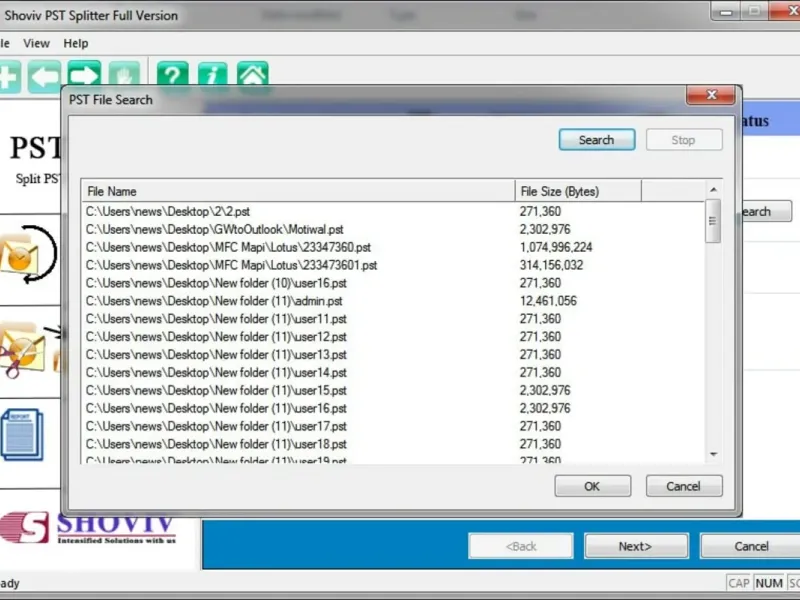Screen dimensions: 800x600
Task: Click the file list scrollbar thumb
Action: tap(713, 221)
